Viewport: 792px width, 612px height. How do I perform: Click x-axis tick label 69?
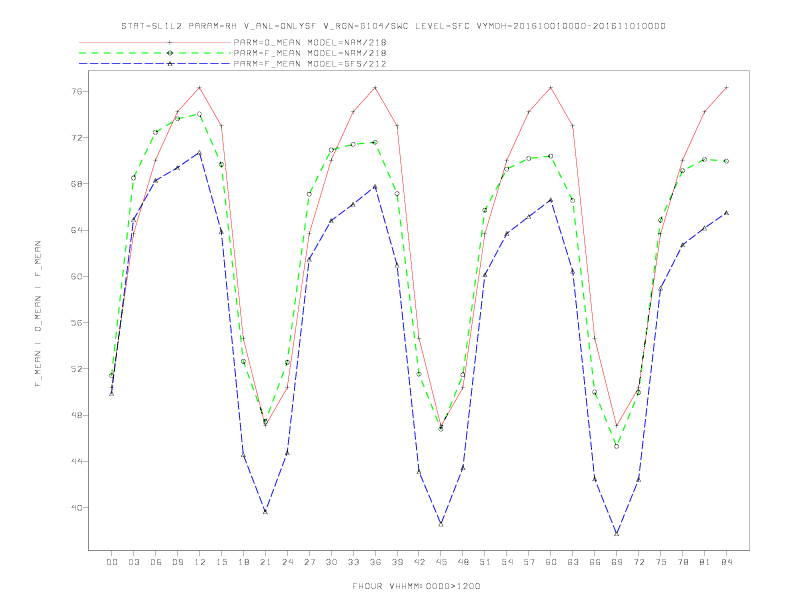(x=617, y=562)
